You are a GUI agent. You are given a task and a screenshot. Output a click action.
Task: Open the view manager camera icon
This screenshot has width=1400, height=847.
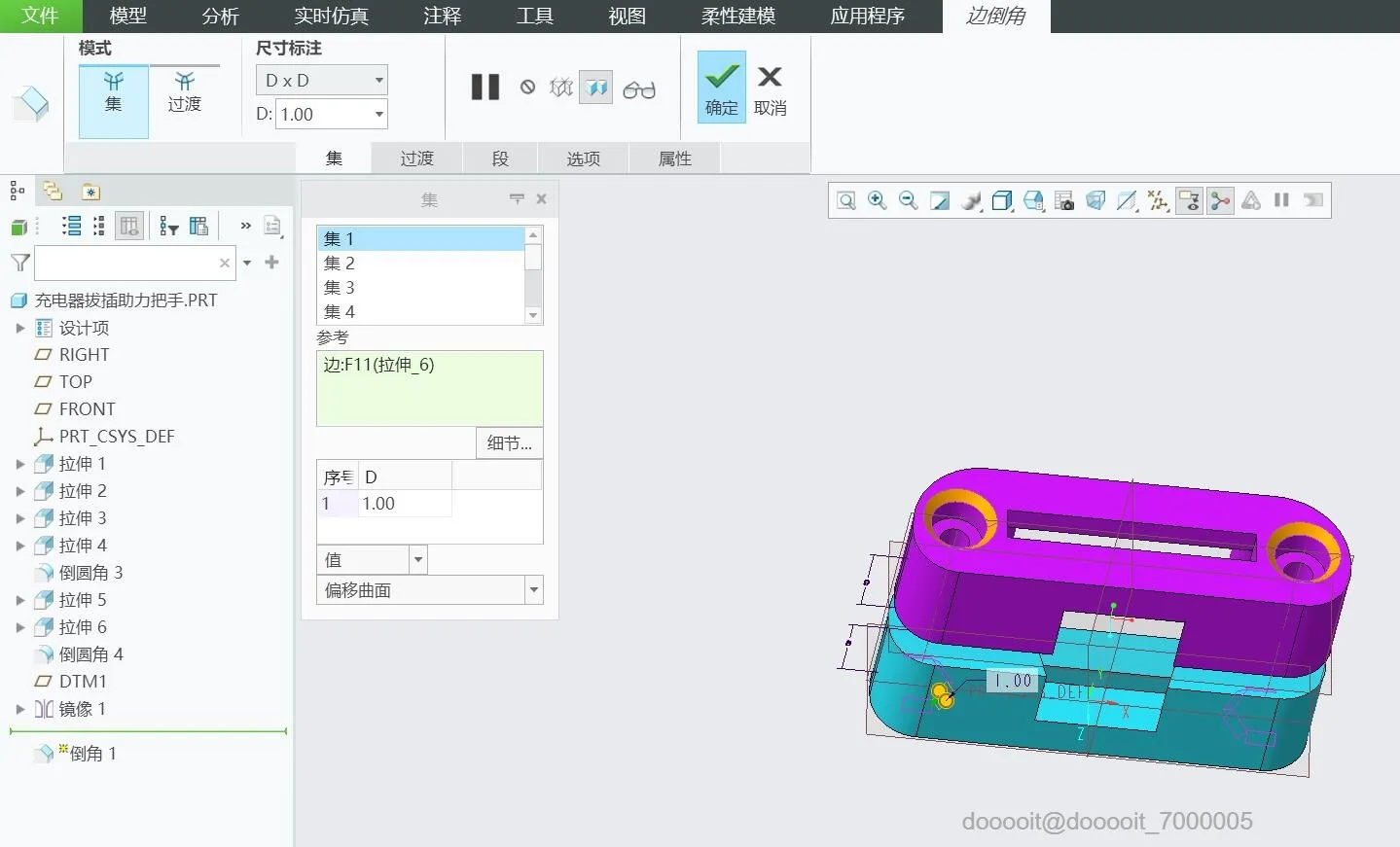click(1064, 200)
